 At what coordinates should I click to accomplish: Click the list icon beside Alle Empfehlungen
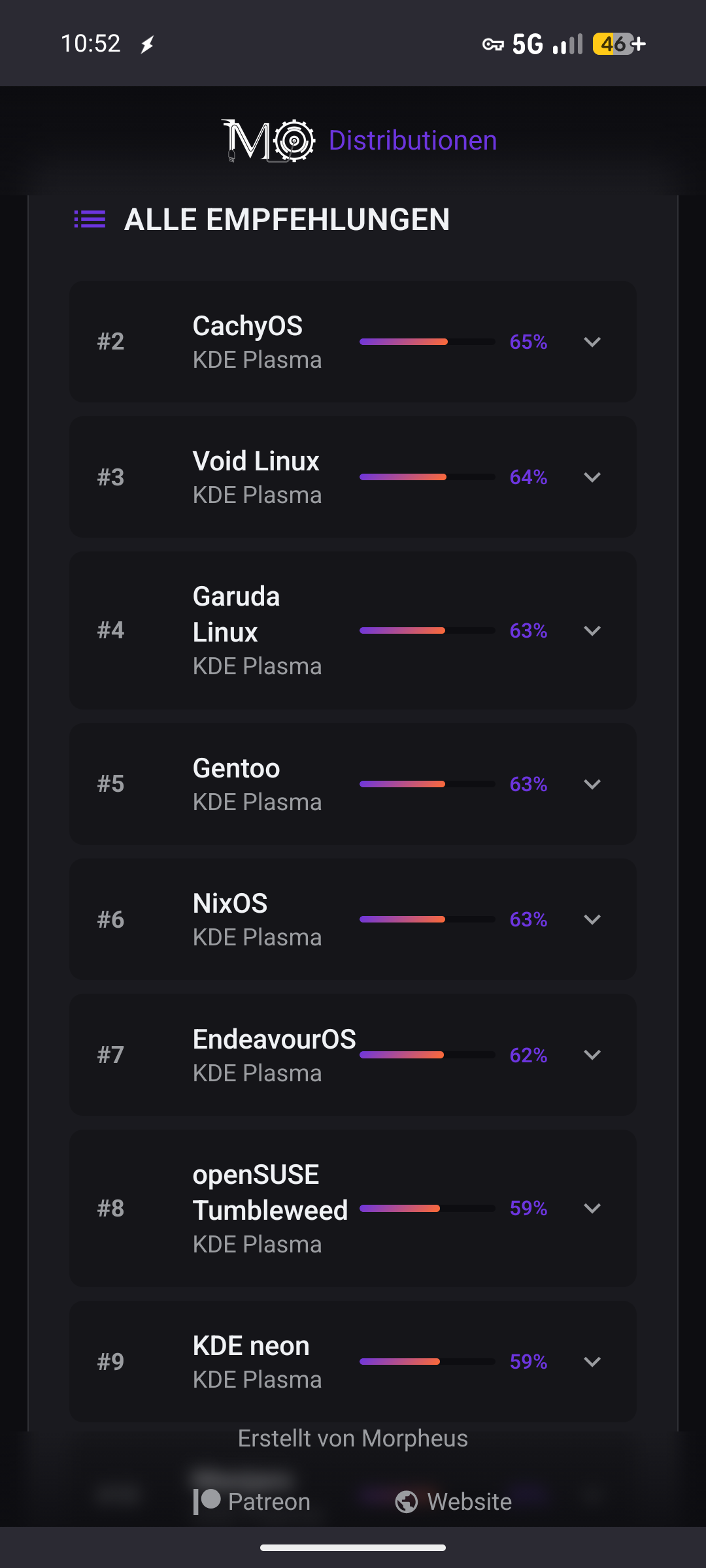[90, 220]
